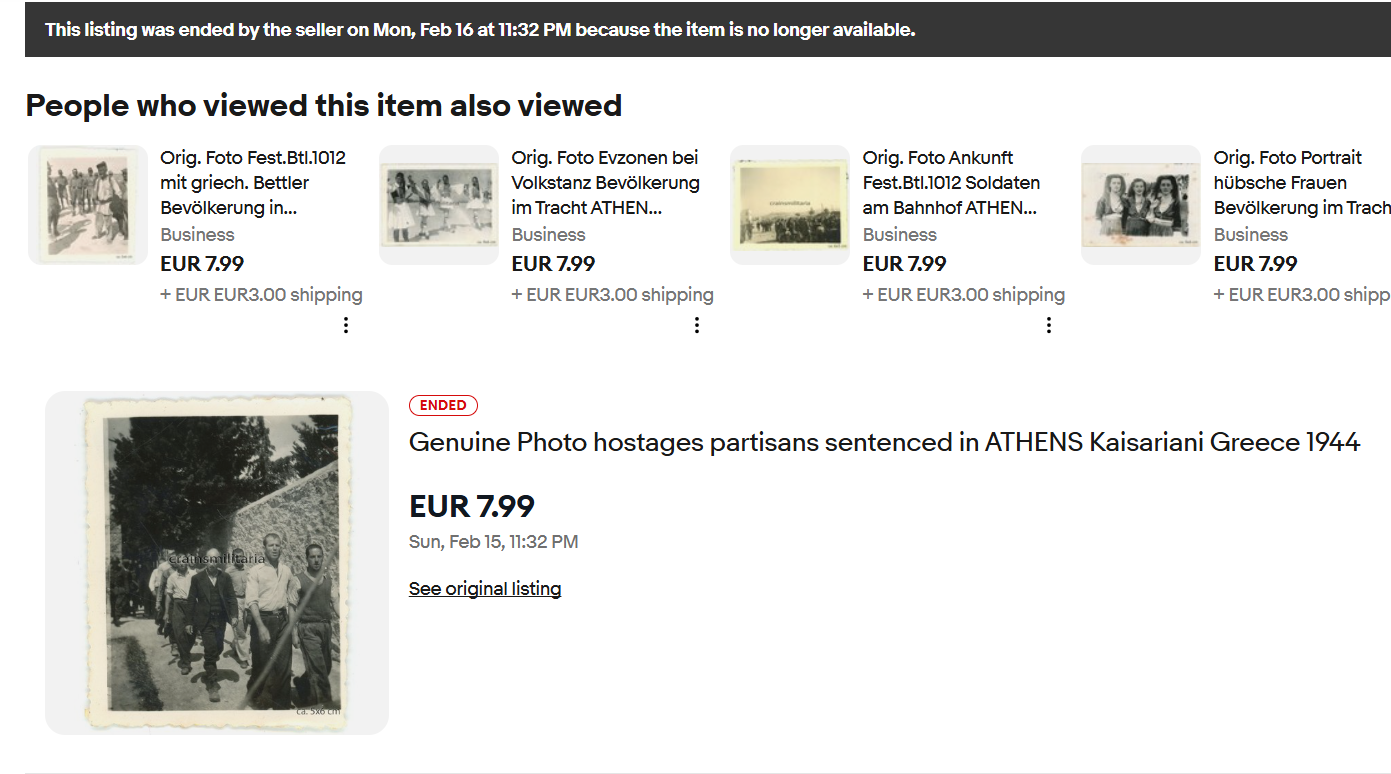Click the "People who viewed this item also viewed" heading
1391x774 pixels.
324,105
